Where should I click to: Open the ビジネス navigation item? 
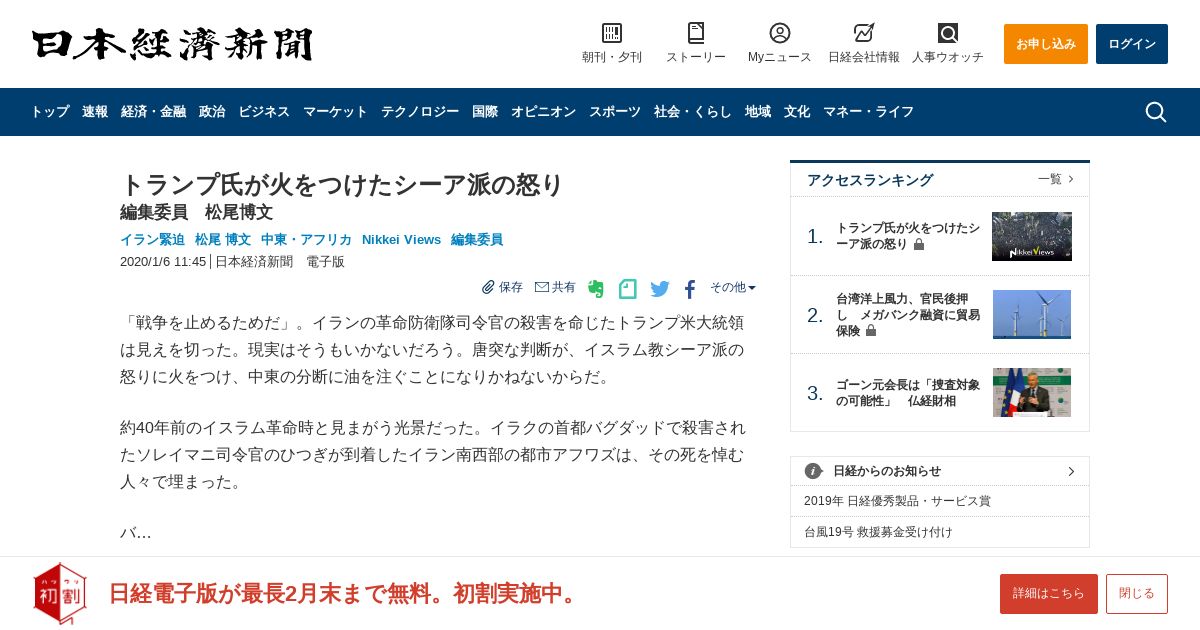click(x=264, y=112)
